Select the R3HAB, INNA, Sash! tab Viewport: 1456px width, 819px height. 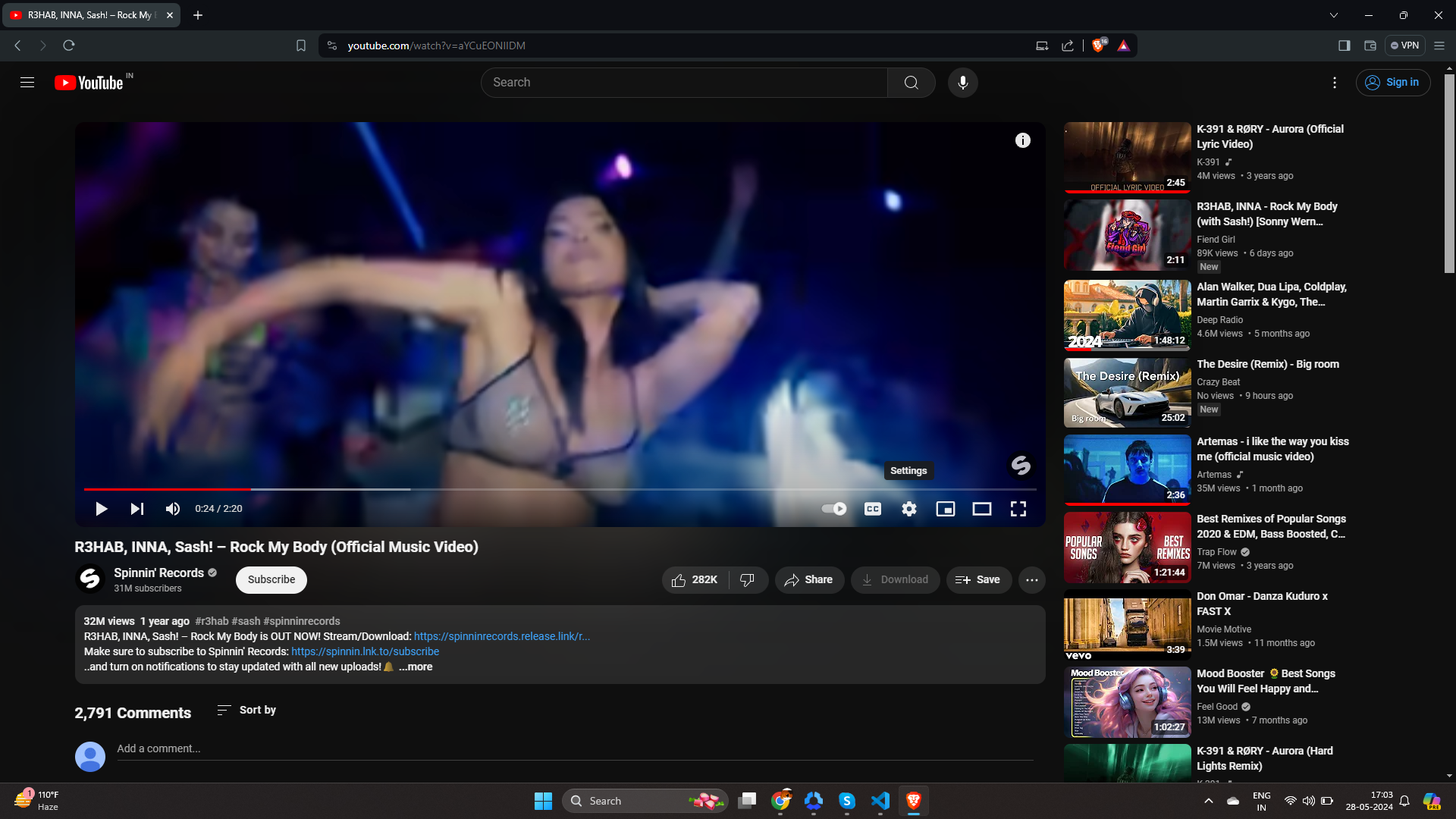coord(91,15)
